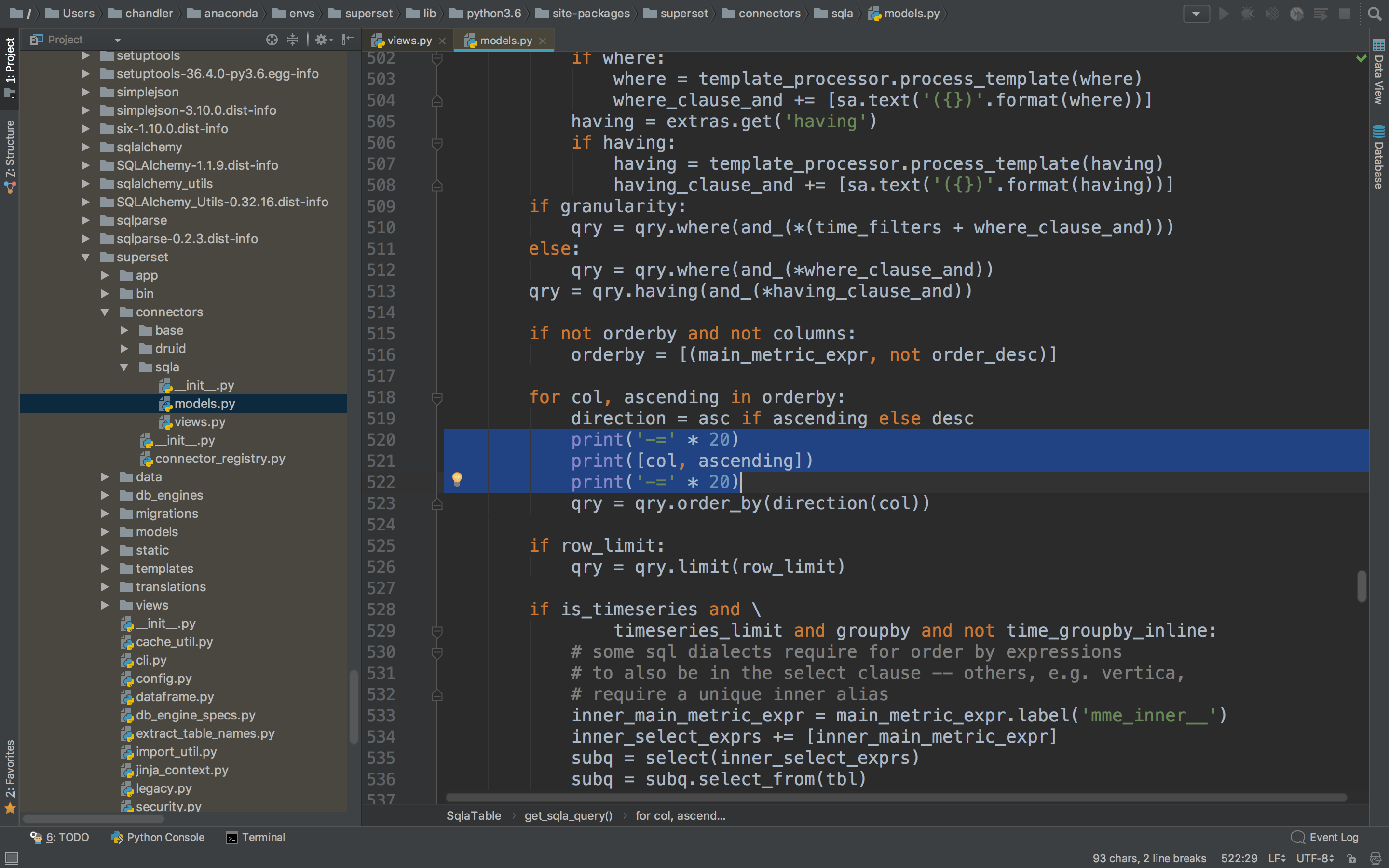Hide the Project tool window panel

click(348, 40)
